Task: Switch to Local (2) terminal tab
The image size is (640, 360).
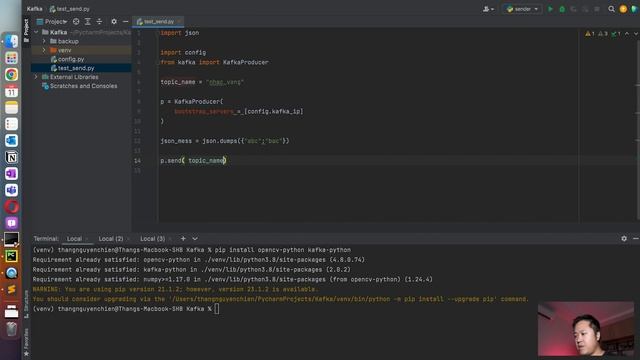Action: click(111, 239)
